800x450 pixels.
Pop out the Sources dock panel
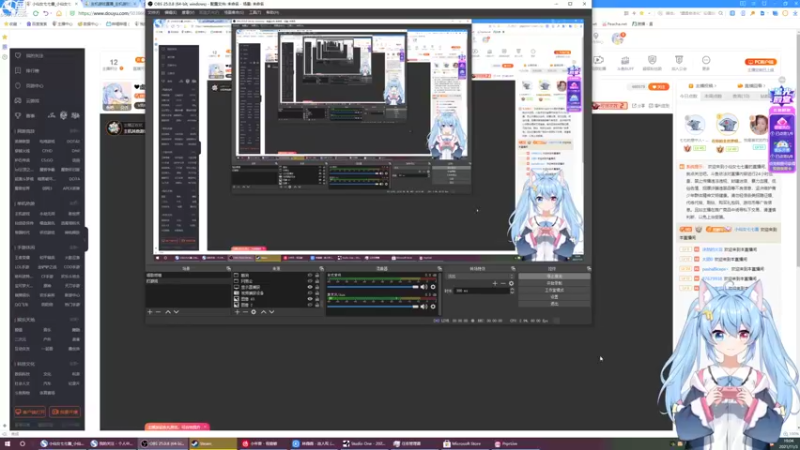(x=321, y=268)
